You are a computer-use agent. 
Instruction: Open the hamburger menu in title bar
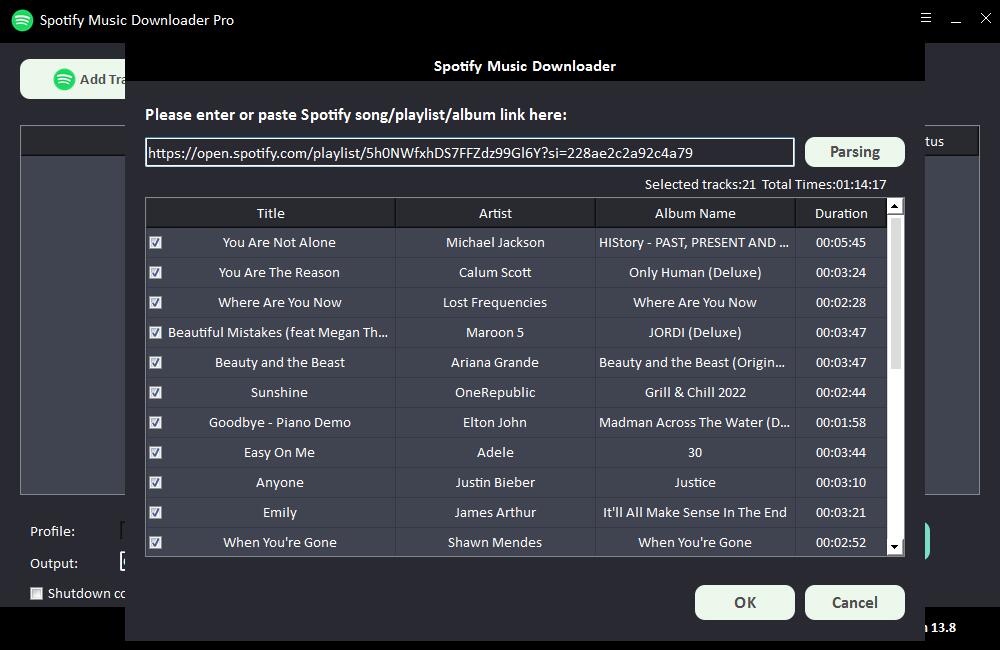[x=926, y=18]
